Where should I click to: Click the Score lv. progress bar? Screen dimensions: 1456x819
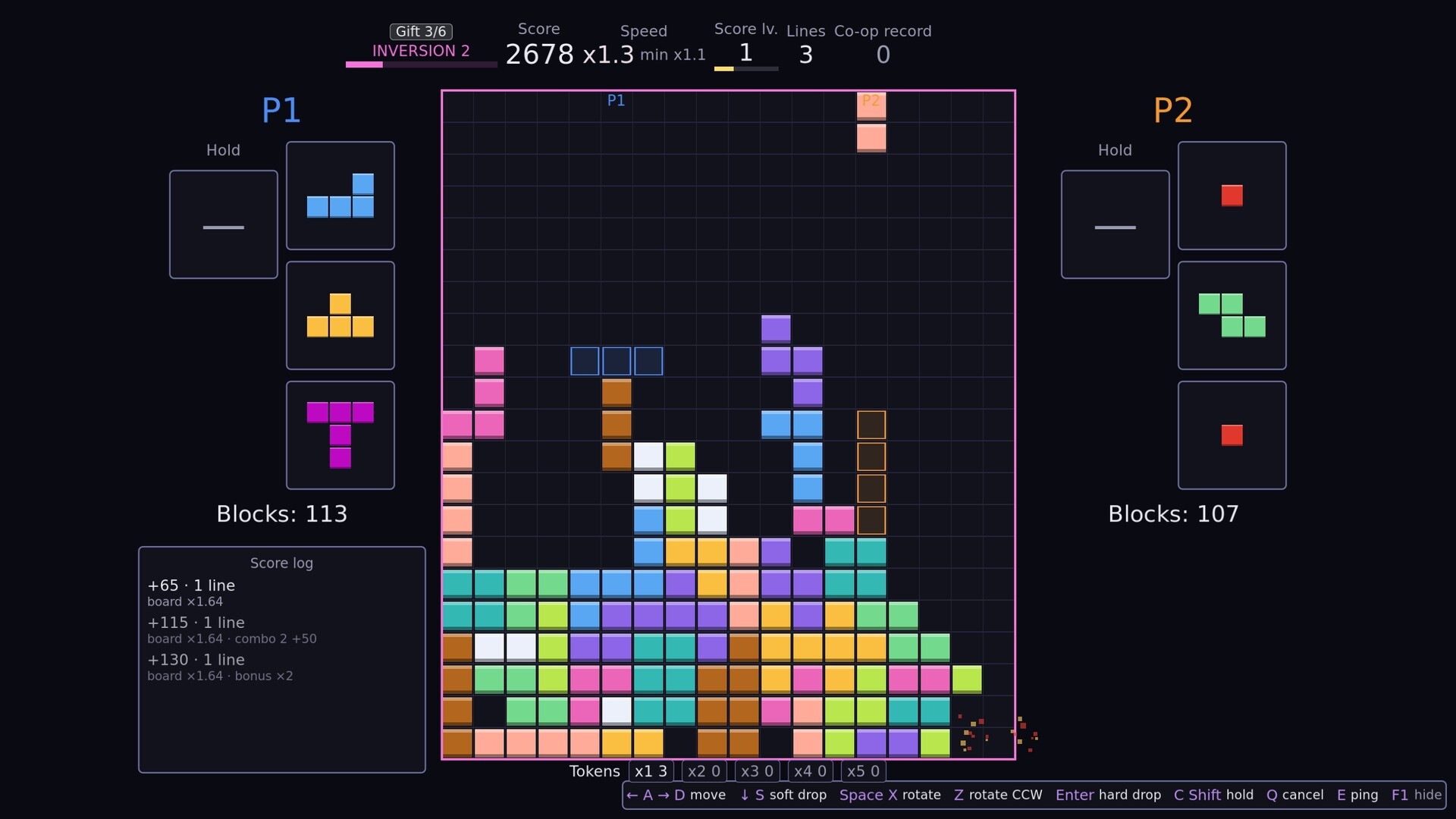pos(746,68)
